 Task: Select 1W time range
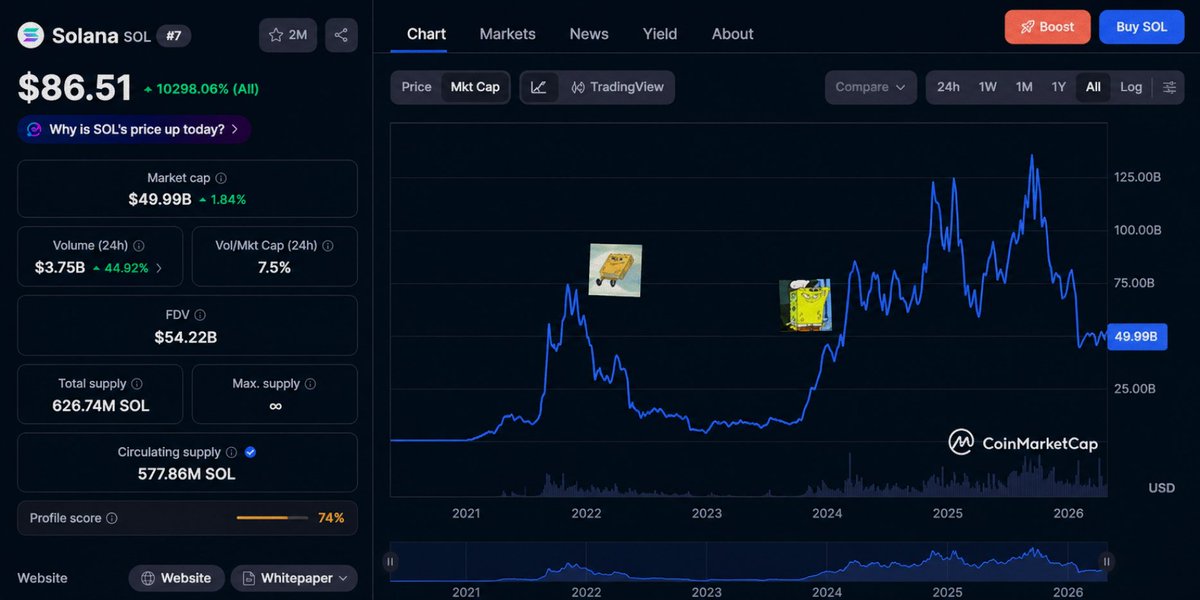coord(987,87)
